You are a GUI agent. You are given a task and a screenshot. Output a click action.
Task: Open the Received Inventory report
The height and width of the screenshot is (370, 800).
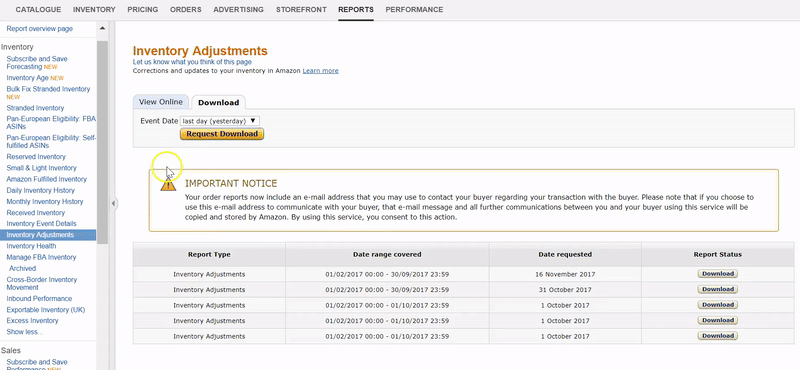36,213
